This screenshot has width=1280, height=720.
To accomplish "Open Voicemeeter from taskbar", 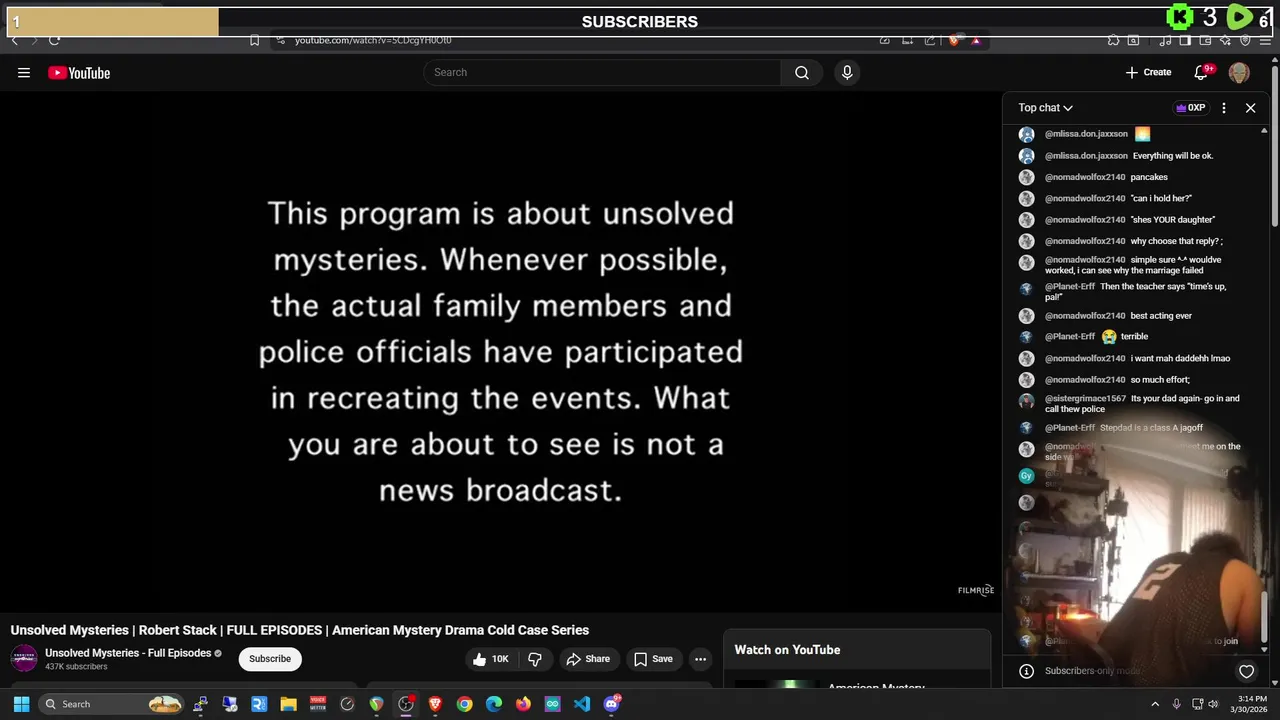I will [318, 704].
